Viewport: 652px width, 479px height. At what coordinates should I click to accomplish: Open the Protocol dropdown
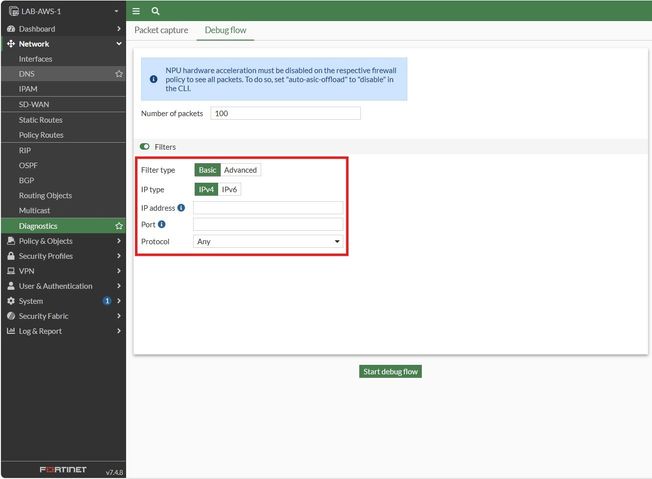[x=268, y=241]
